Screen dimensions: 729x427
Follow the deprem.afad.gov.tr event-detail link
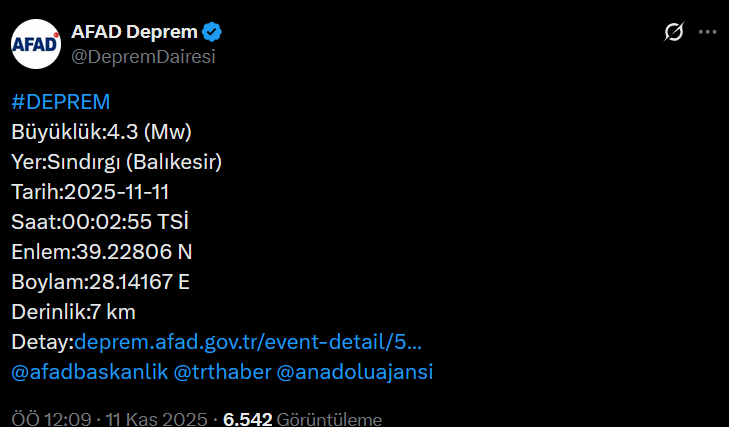pyautogui.click(x=248, y=342)
